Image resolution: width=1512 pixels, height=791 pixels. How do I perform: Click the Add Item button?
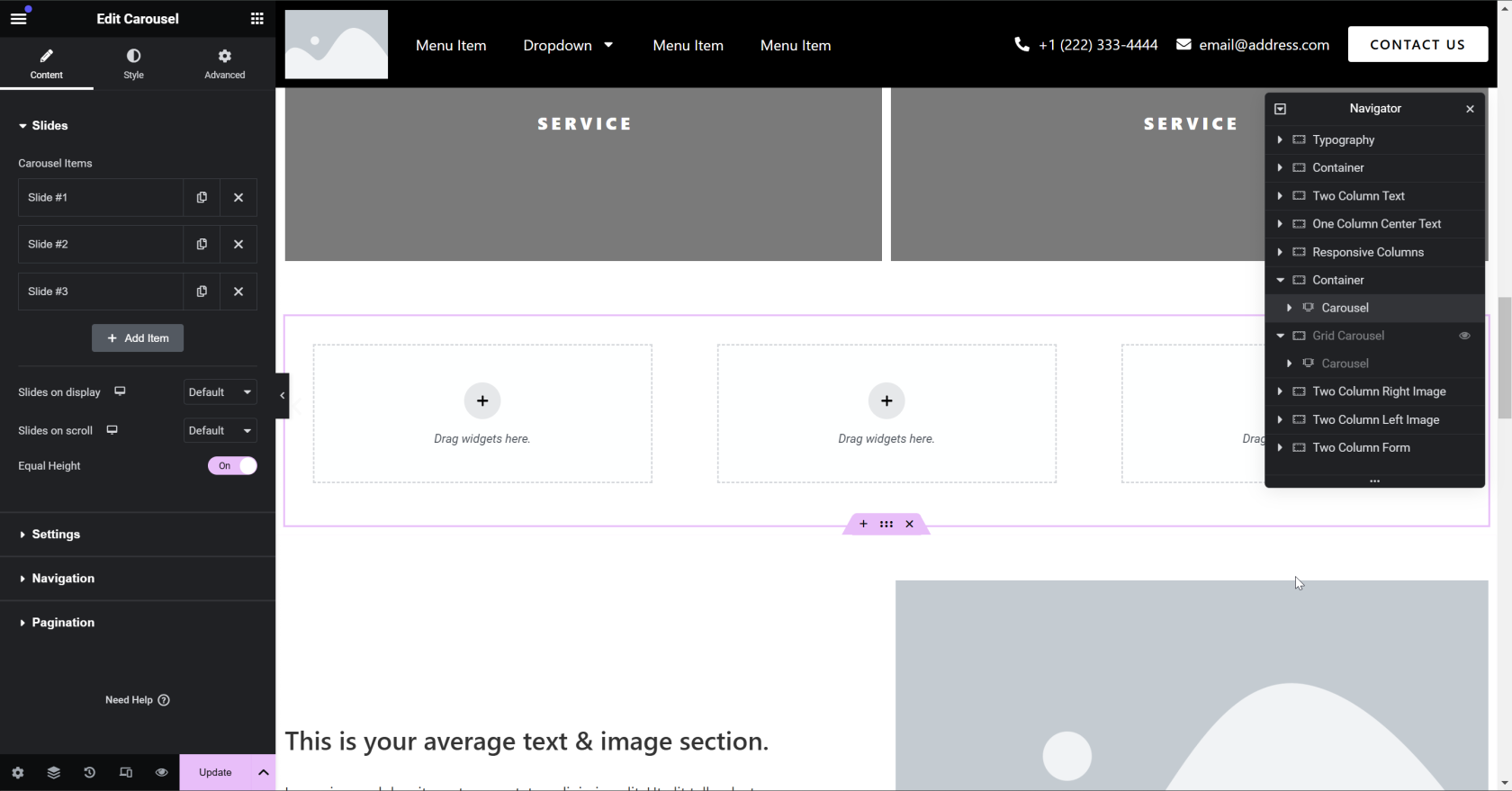pos(138,338)
